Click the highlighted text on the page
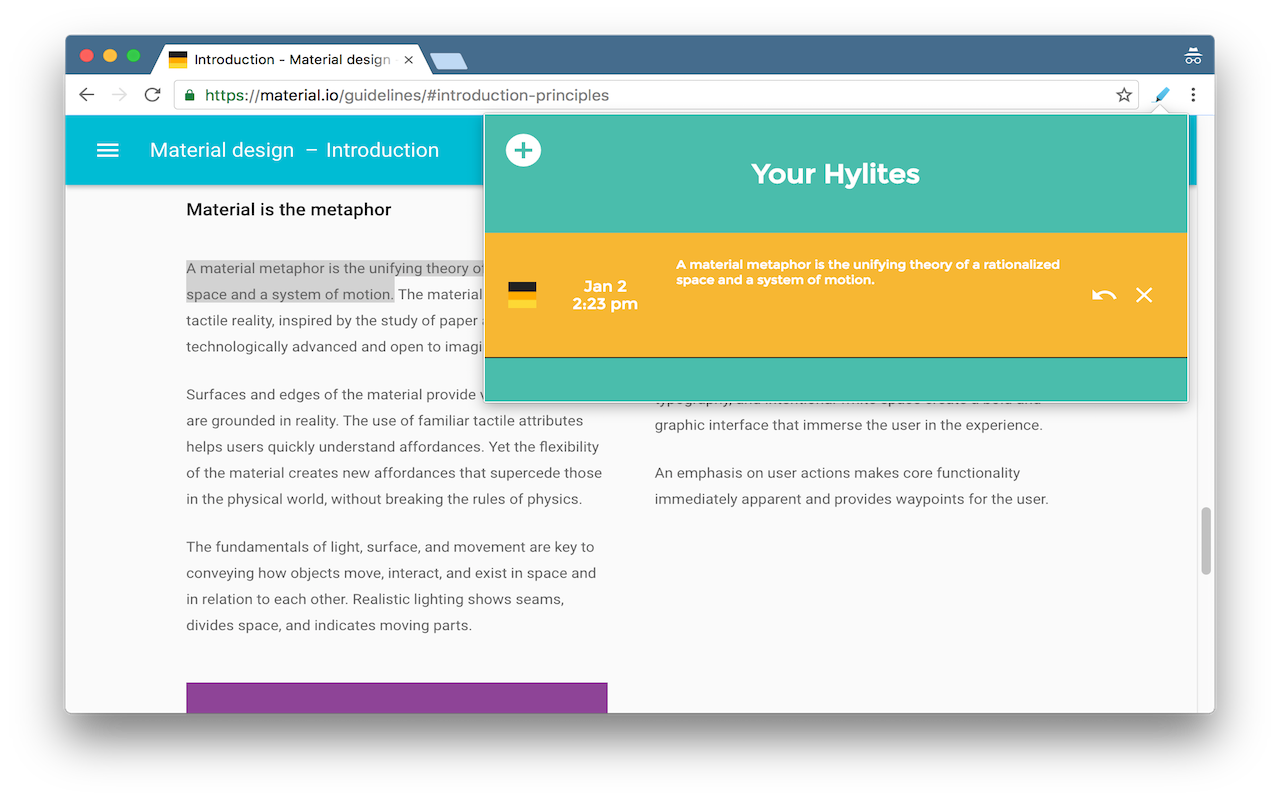Screen dimensions: 1280x800 (x=335, y=281)
